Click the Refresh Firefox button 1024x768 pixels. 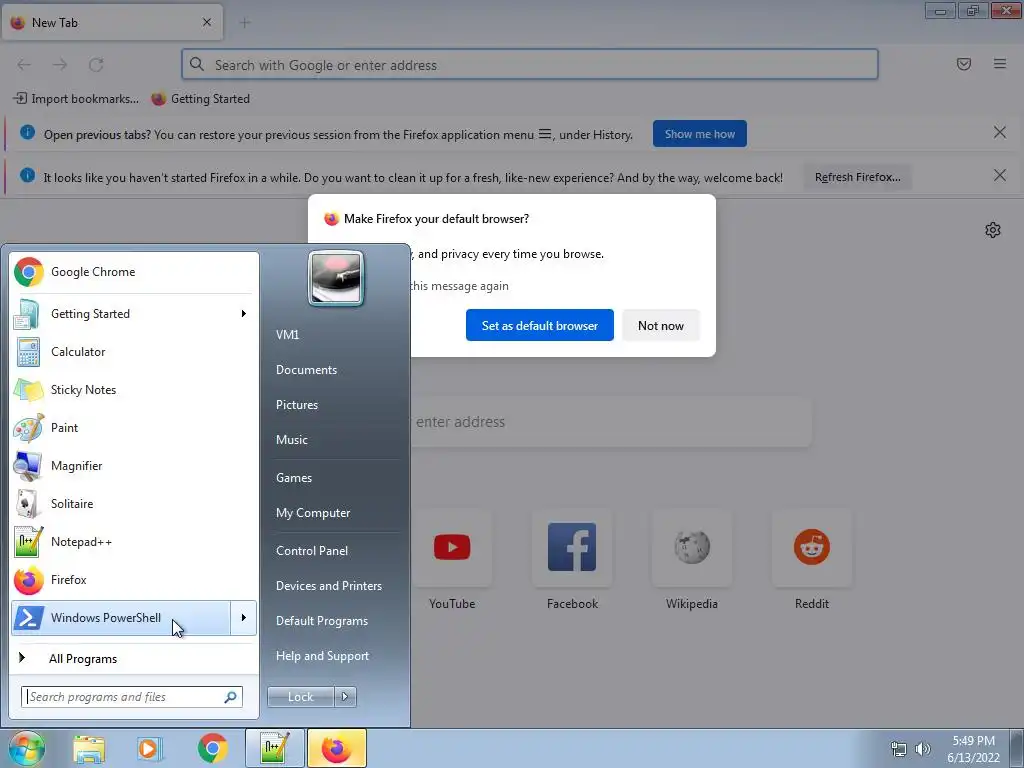pos(857,177)
